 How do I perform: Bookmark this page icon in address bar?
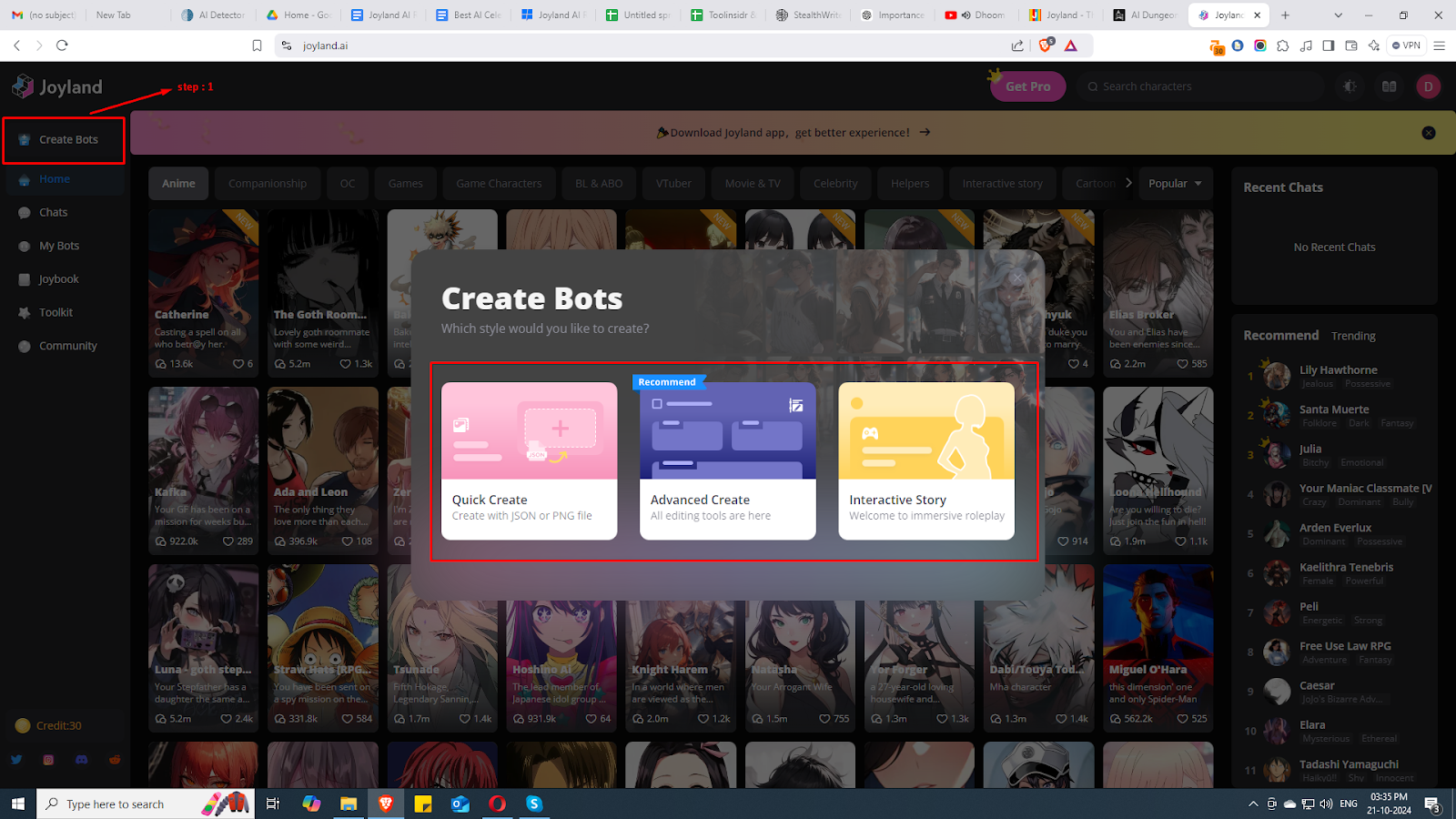258,45
